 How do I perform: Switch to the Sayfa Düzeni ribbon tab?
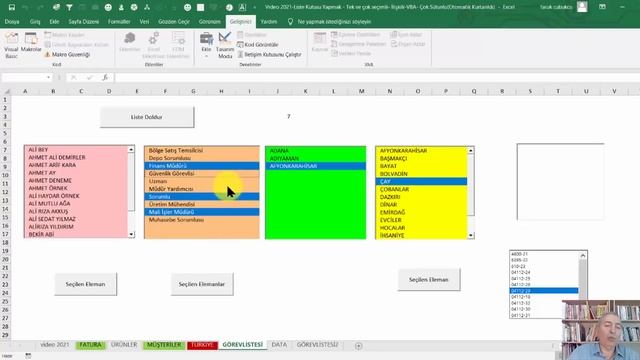pos(83,22)
